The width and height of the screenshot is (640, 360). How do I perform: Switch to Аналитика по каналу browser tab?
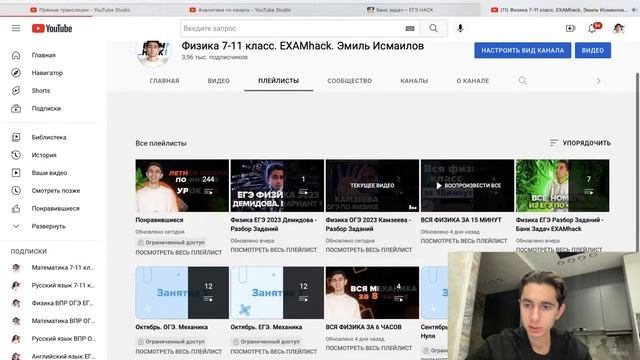pos(240,10)
